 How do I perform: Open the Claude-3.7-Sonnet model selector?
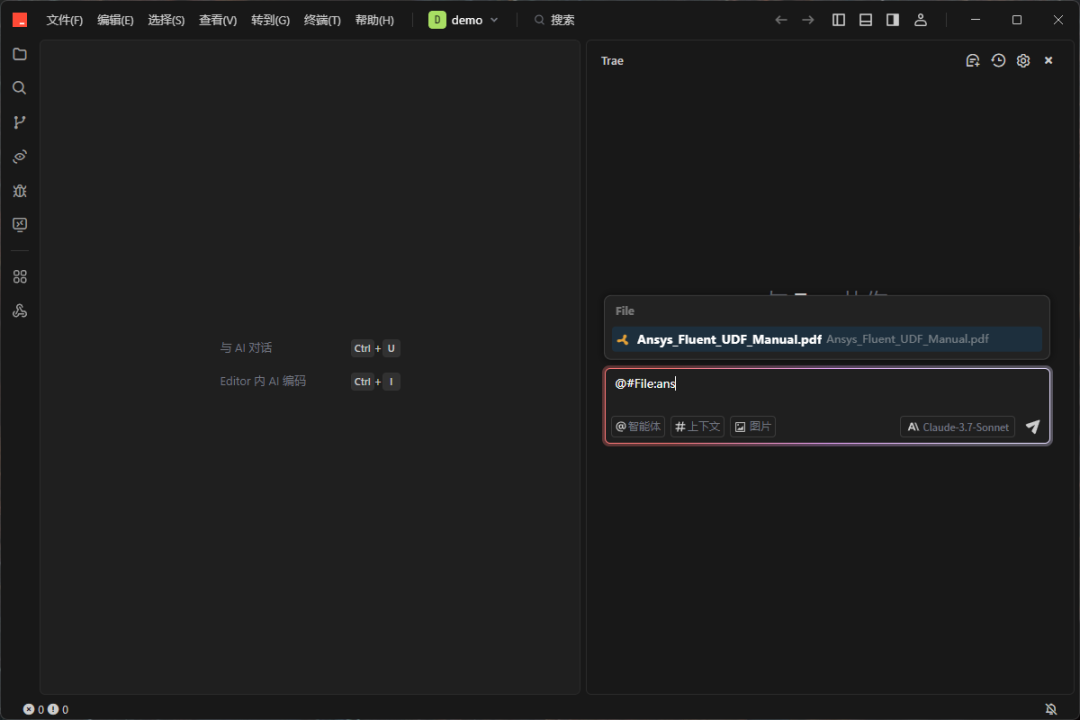pyautogui.click(x=957, y=427)
